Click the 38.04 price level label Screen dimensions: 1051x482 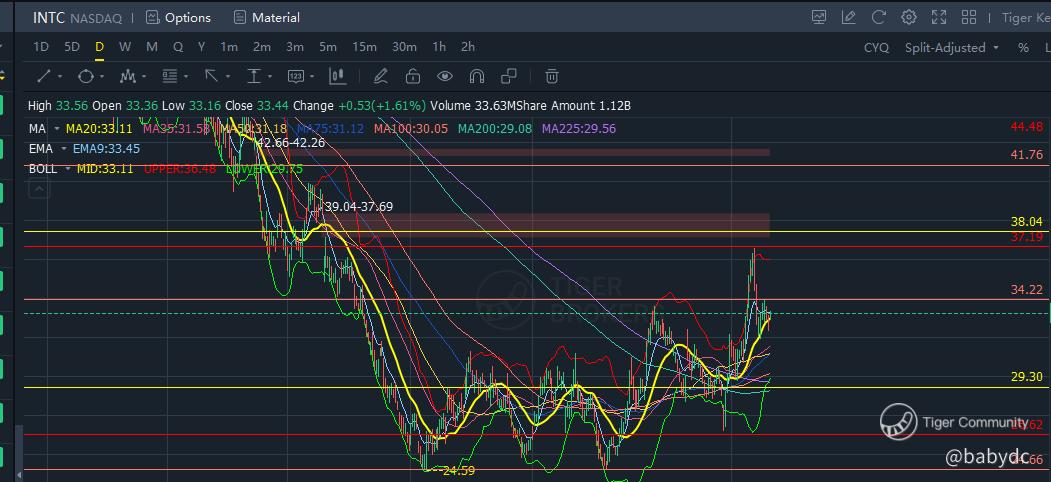click(x=1027, y=222)
